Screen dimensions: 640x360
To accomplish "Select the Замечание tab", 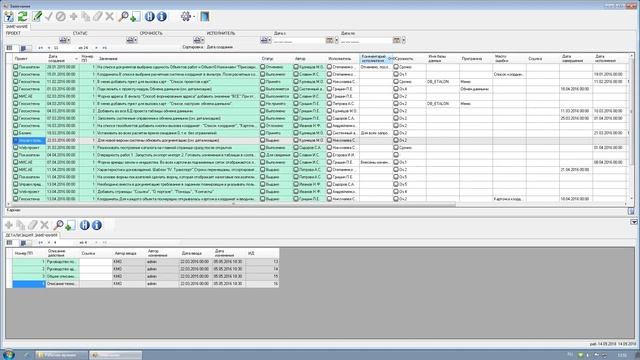I will point(17,27).
